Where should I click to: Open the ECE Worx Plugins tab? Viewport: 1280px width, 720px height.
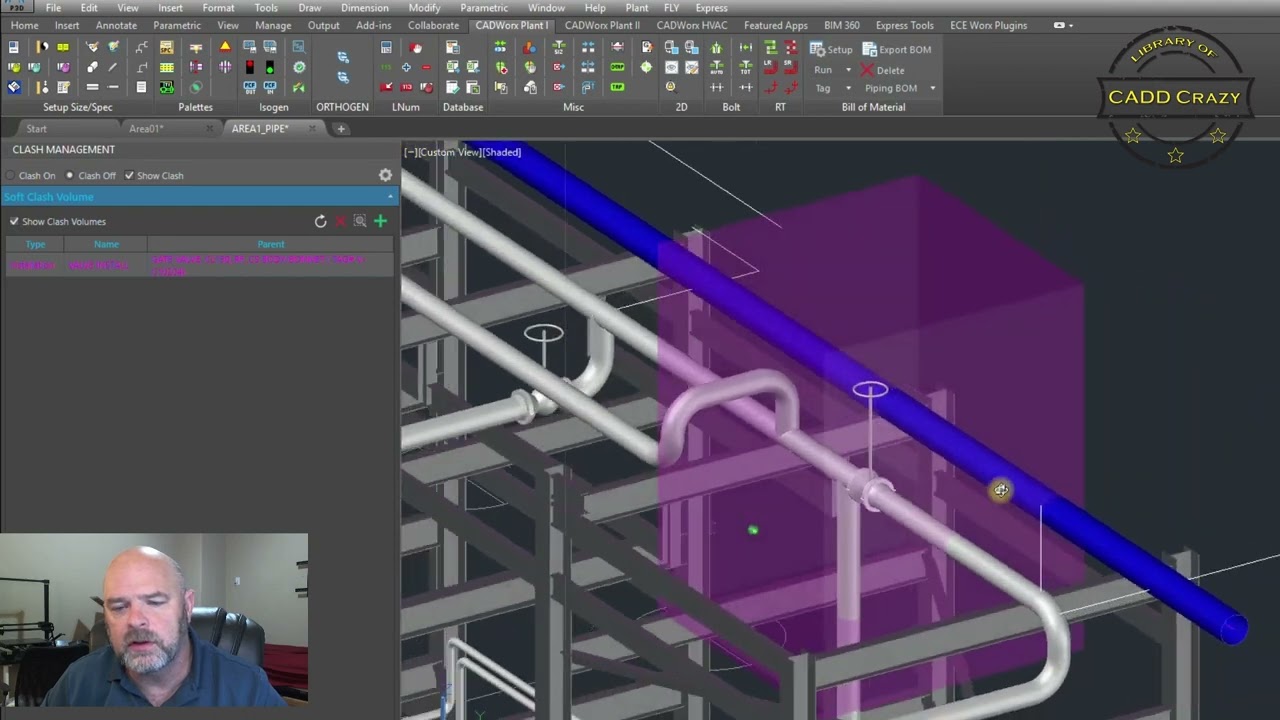pyautogui.click(x=988, y=25)
